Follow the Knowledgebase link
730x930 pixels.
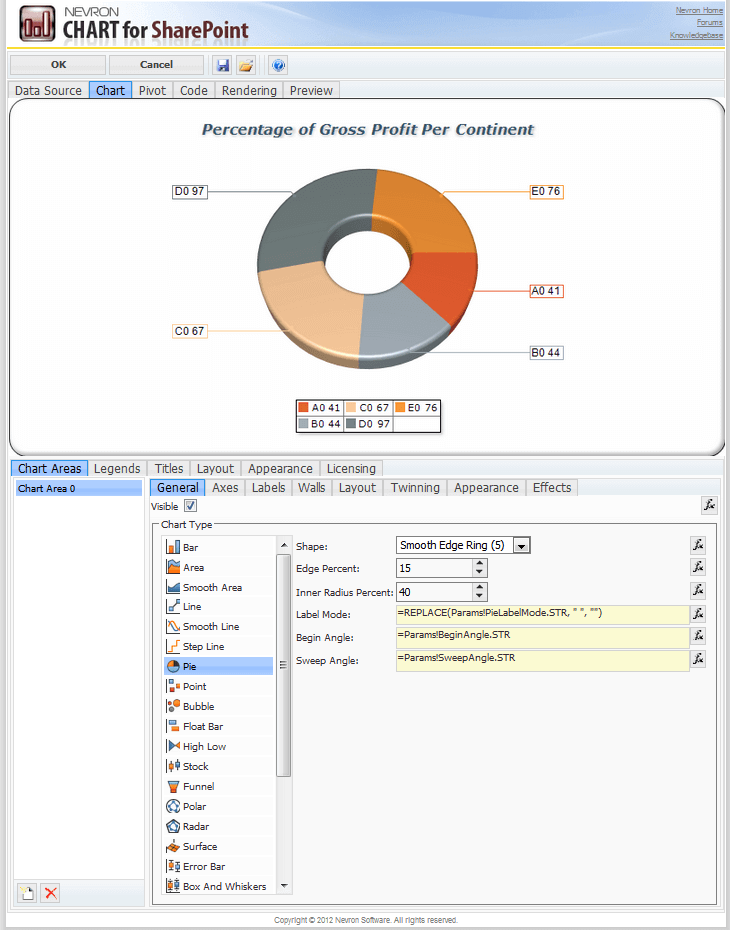coord(696,36)
